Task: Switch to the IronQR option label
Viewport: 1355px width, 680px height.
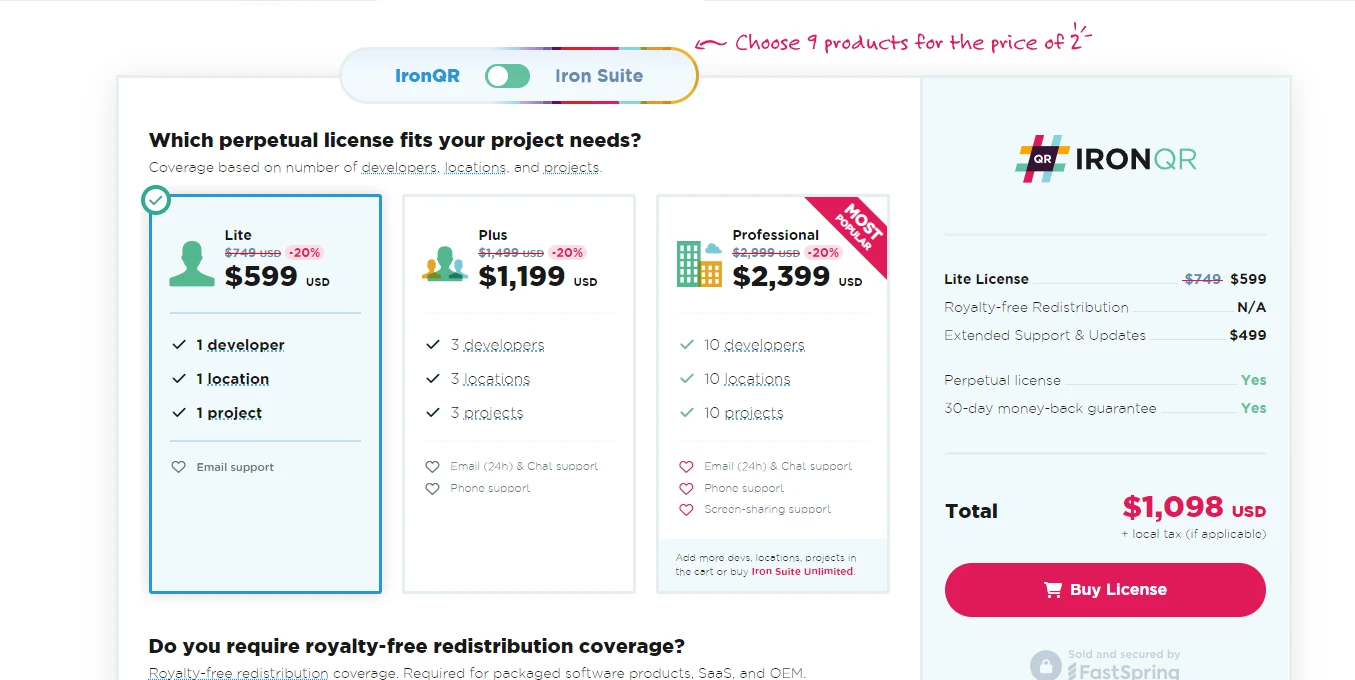Action: (x=427, y=76)
